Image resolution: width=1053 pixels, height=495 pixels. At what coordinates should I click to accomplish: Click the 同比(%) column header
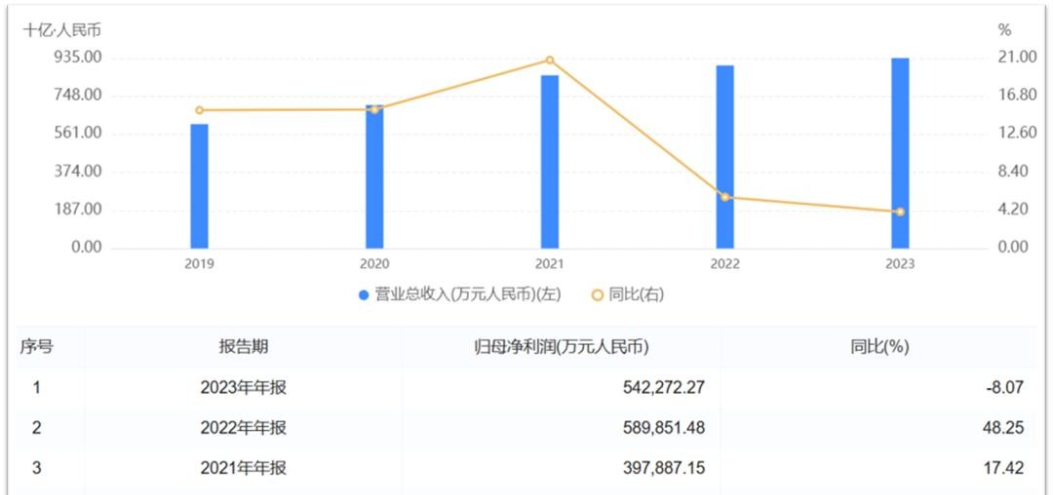coord(879,347)
